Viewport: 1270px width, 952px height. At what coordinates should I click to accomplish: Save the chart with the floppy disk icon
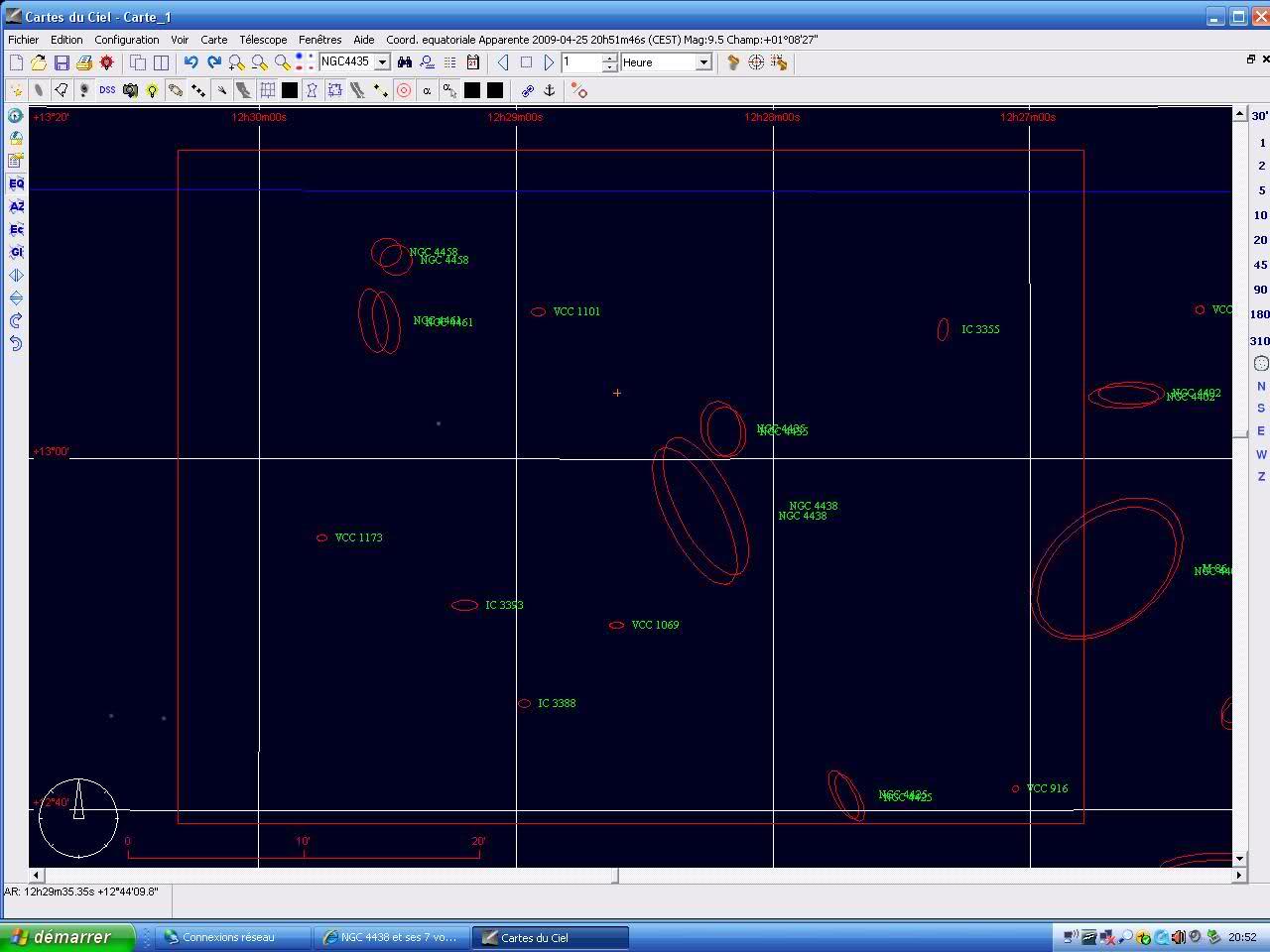click(x=62, y=62)
